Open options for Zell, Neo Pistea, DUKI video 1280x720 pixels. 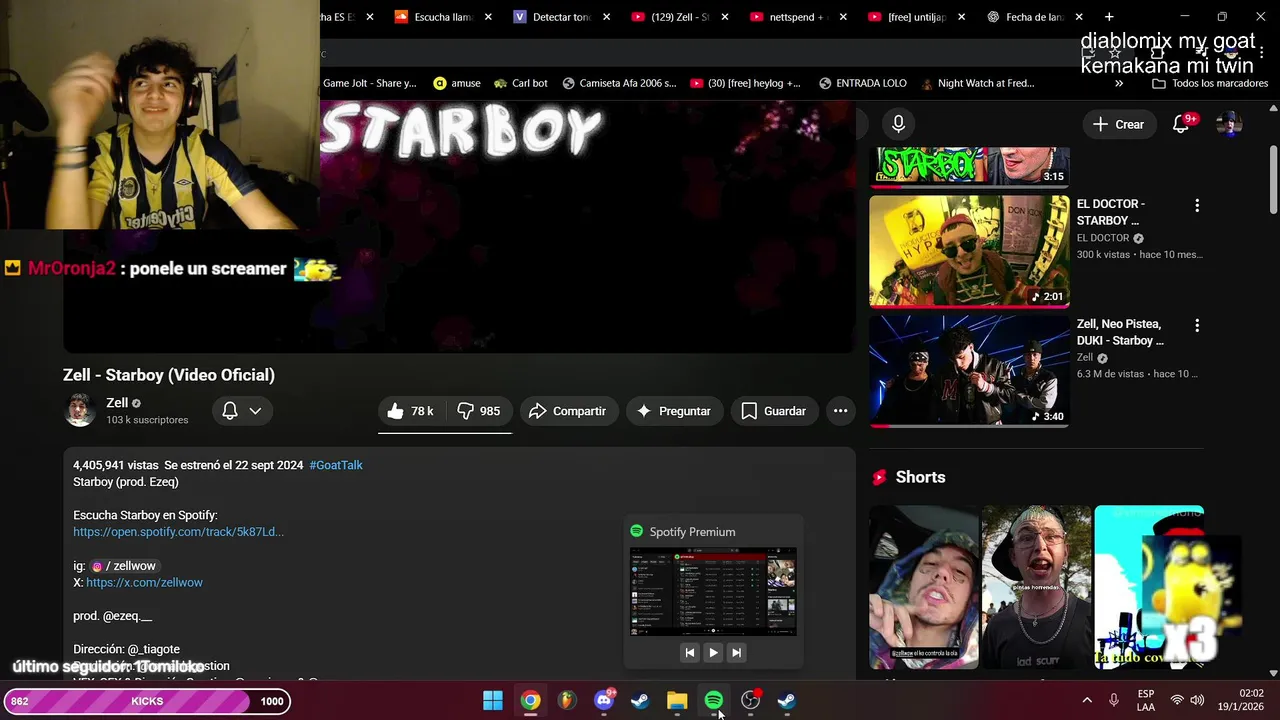tap(1197, 325)
